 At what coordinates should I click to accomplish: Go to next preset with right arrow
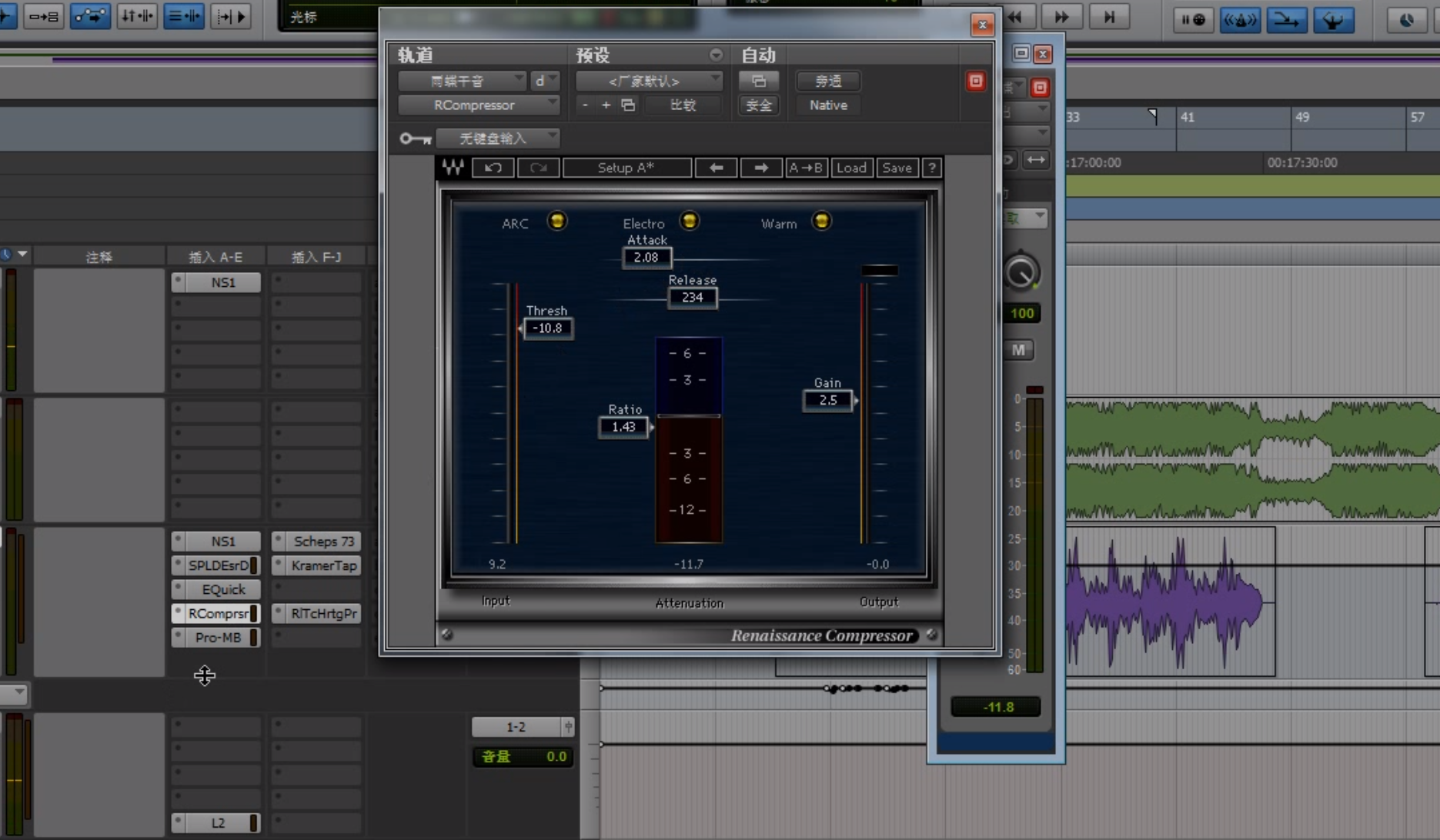(x=760, y=168)
